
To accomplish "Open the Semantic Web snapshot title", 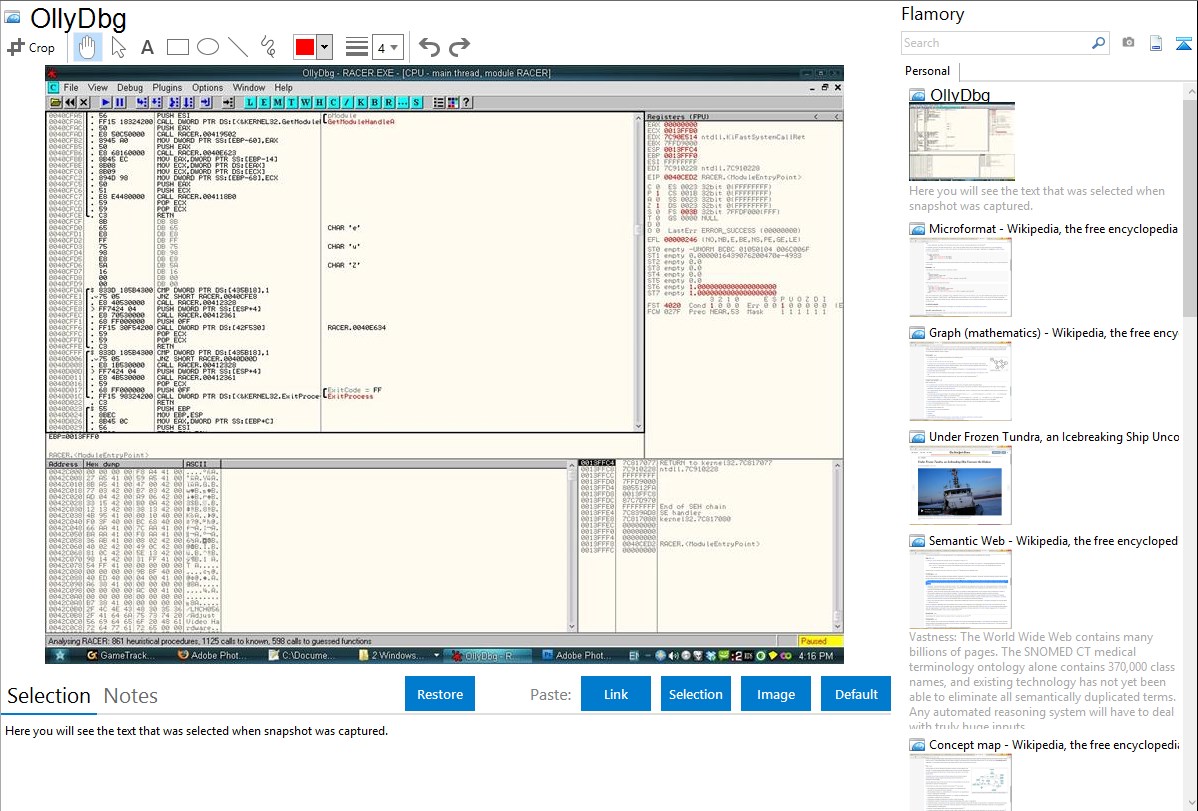I will (x=1053, y=541).
